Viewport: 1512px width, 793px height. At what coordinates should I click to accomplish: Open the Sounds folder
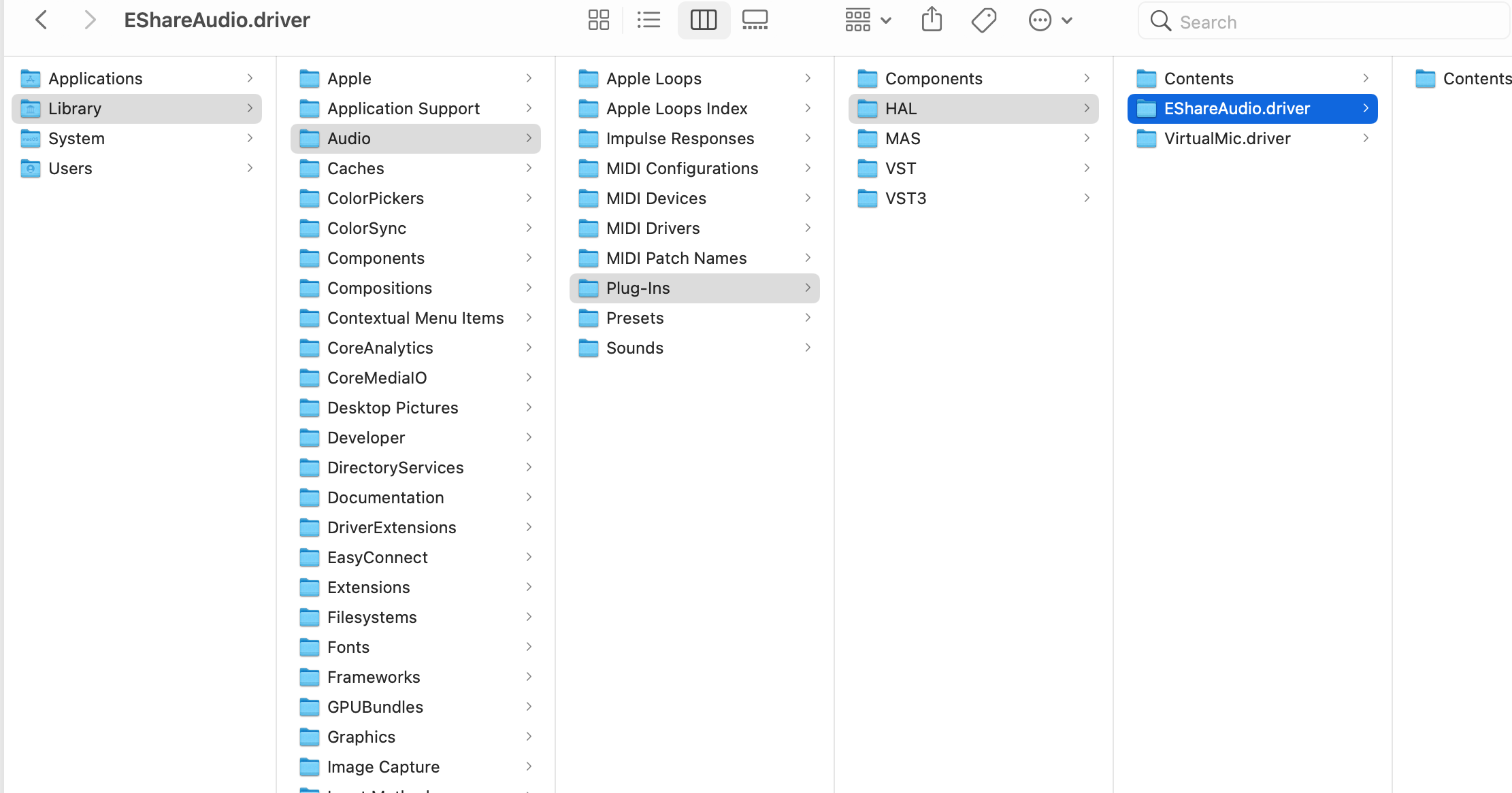634,348
